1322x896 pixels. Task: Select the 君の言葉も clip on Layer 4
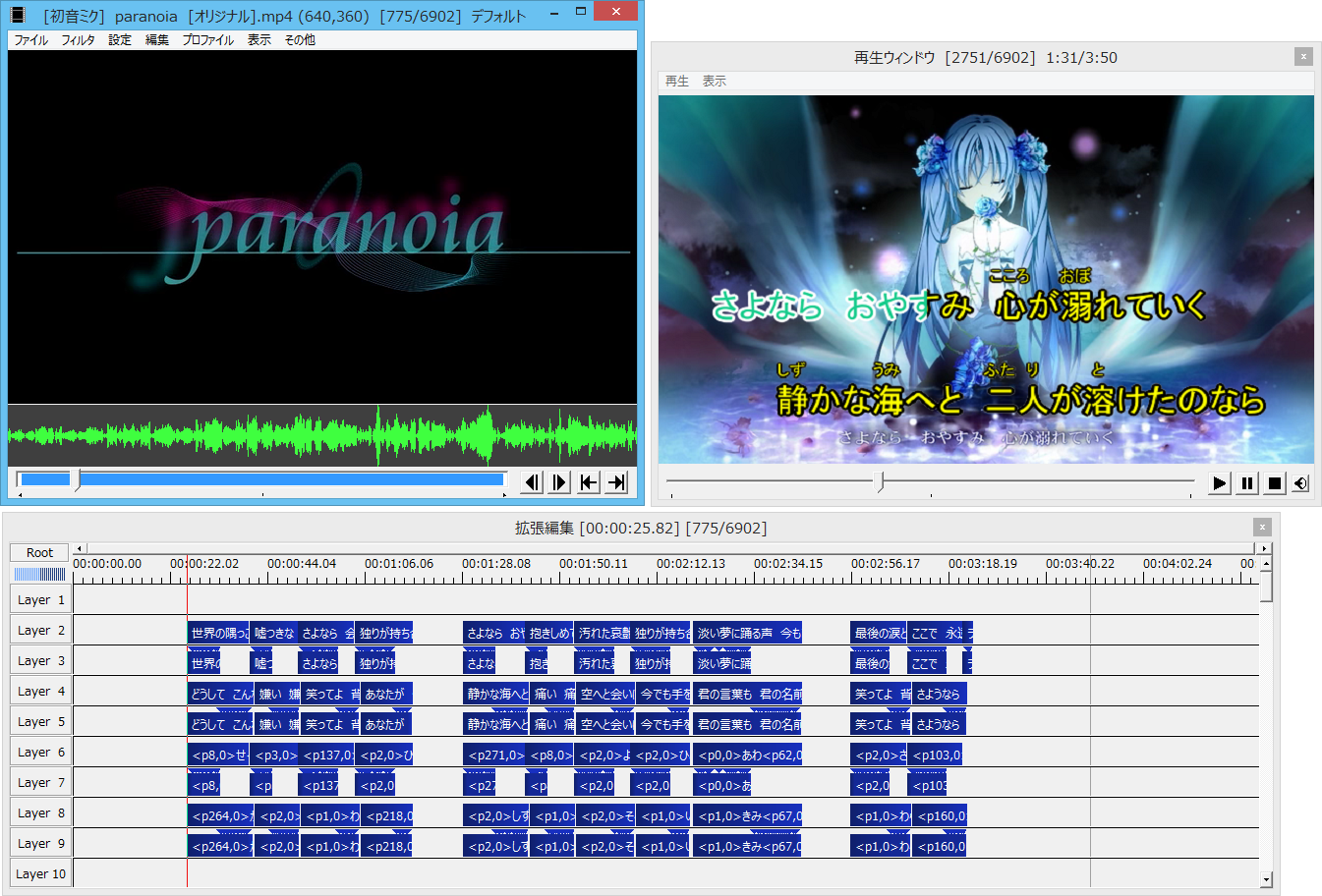click(x=747, y=694)
